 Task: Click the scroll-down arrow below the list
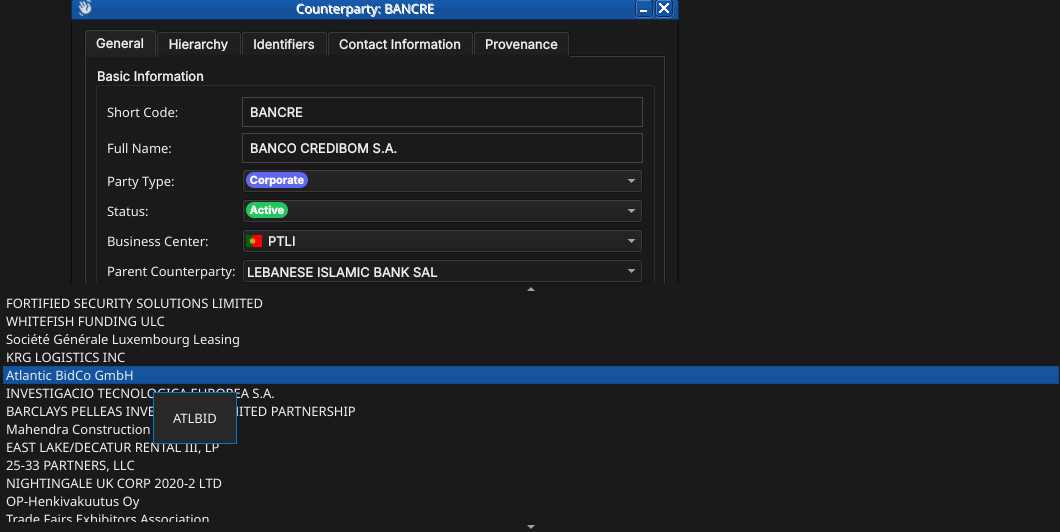[531, 527]
